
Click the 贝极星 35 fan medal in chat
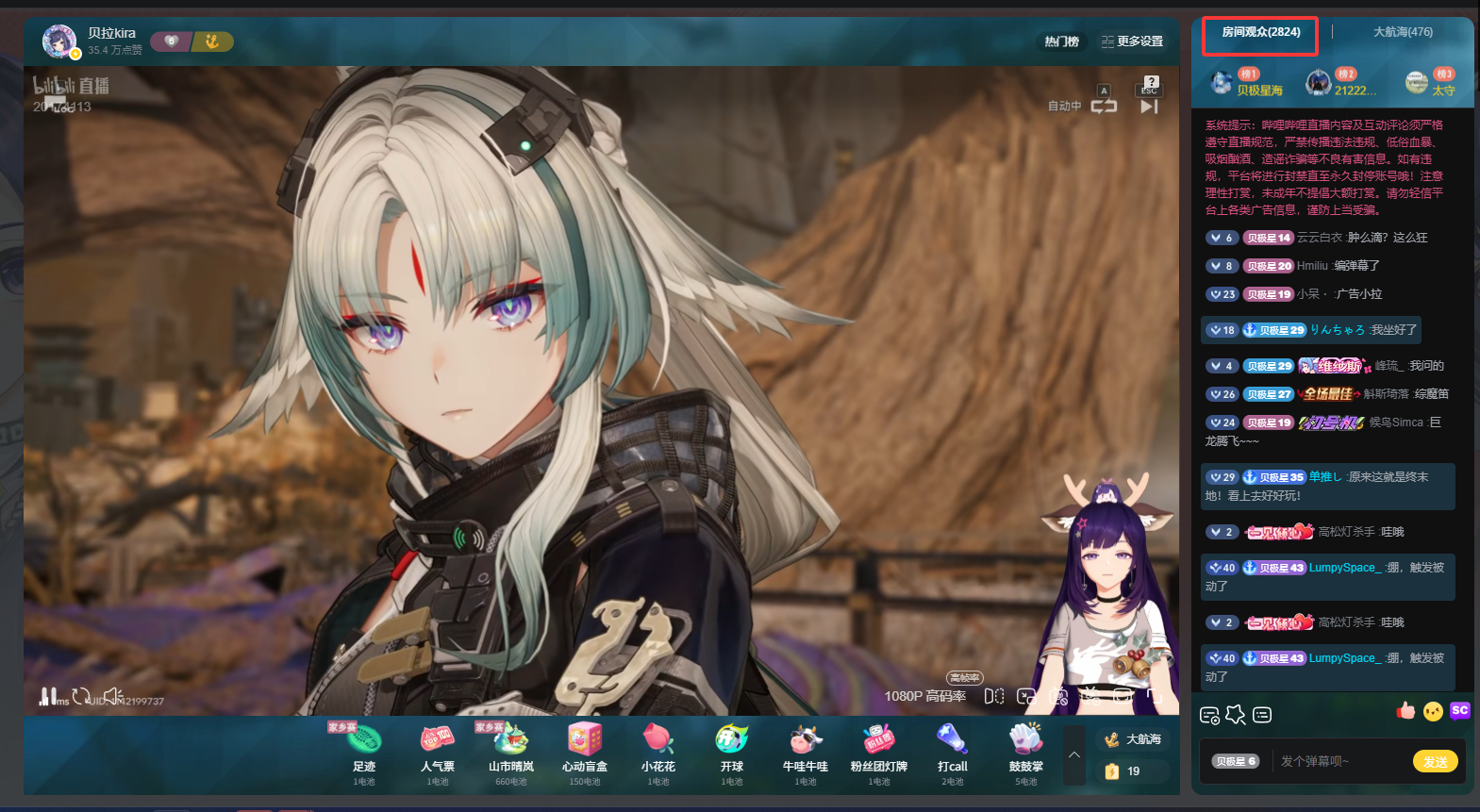click(1273, 477)
